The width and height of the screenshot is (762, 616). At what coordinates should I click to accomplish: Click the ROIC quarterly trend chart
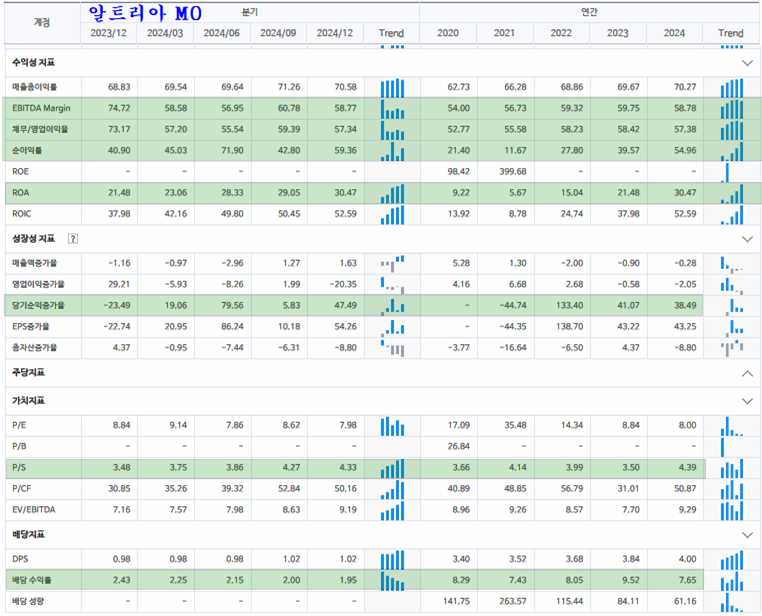point(392,215)
